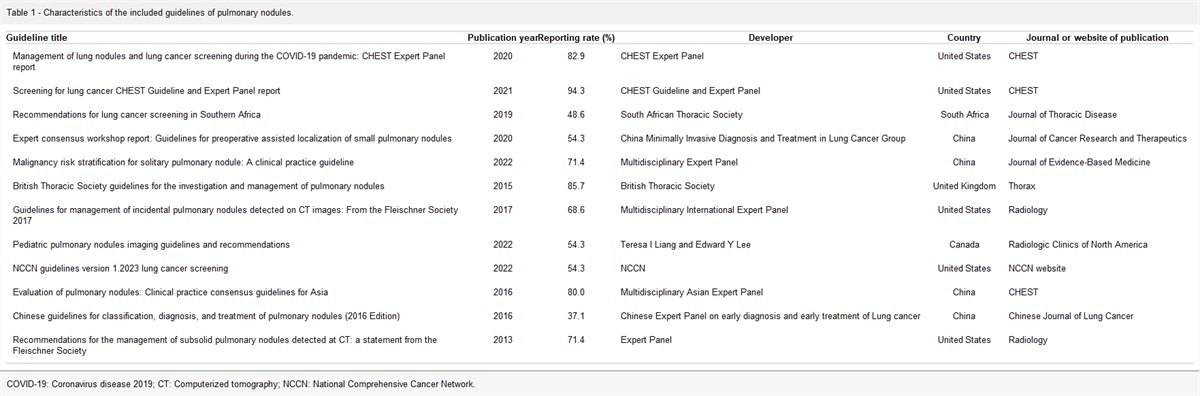Click the 'CHEST Expert Panel' developer cell

click(663, 56)
